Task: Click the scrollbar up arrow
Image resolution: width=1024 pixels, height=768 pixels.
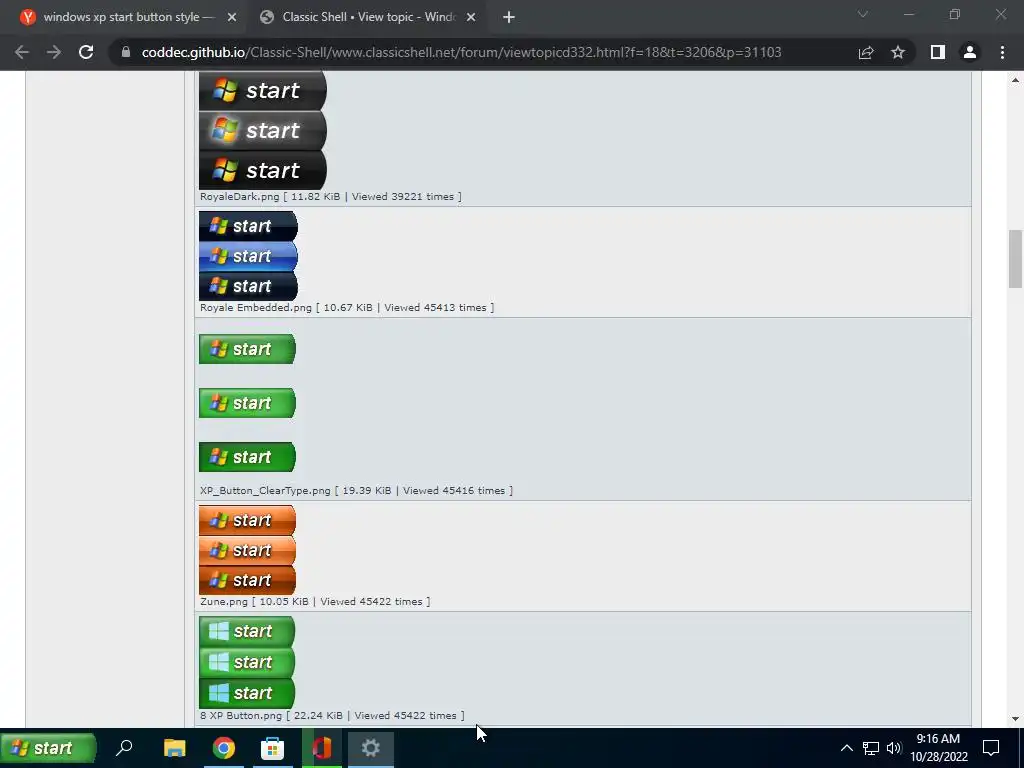Action: tap(1015, 80)
